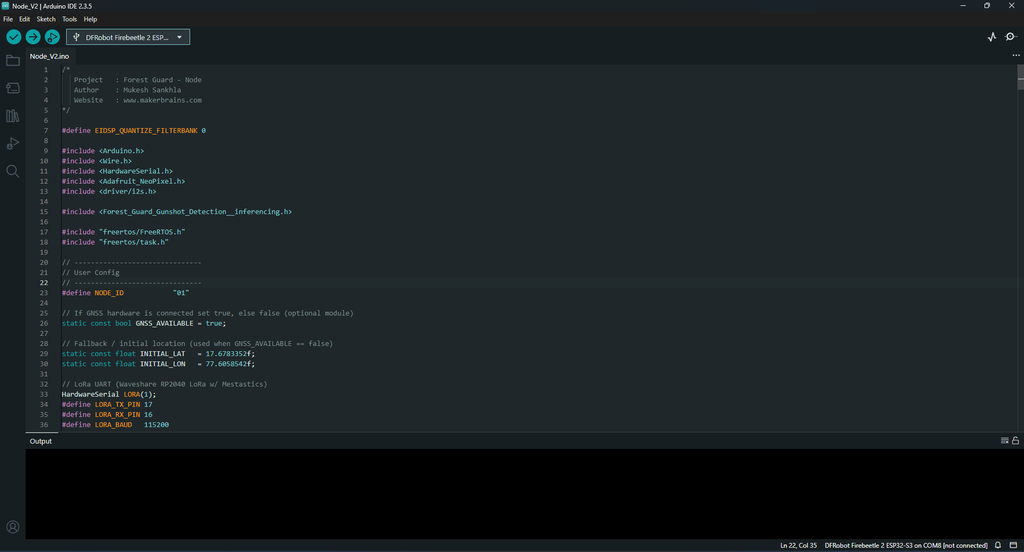Image resolution: width=1024 pixels, height=552 pixels.
Task: Click the NODE_ID define on line 23
Action: click(125, 293)
